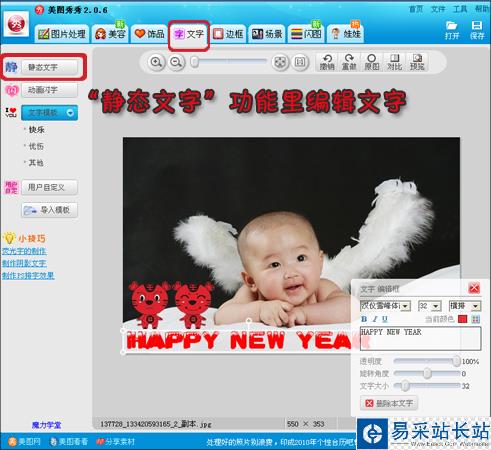Image resolution: width=491 pixels, height=450 pixels.
Task: Save the image with the 保存 icon
Action: click(x=477, y=30)
